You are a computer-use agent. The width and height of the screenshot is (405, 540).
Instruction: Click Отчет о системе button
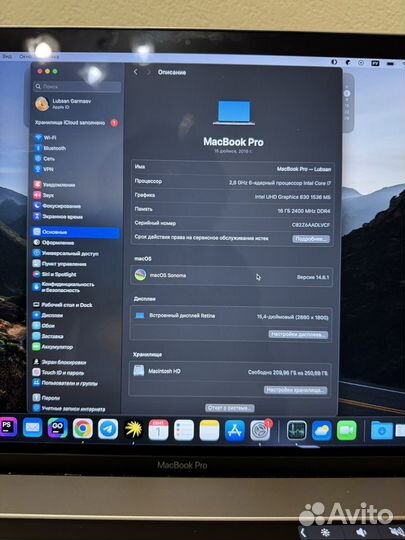(230, 408)
